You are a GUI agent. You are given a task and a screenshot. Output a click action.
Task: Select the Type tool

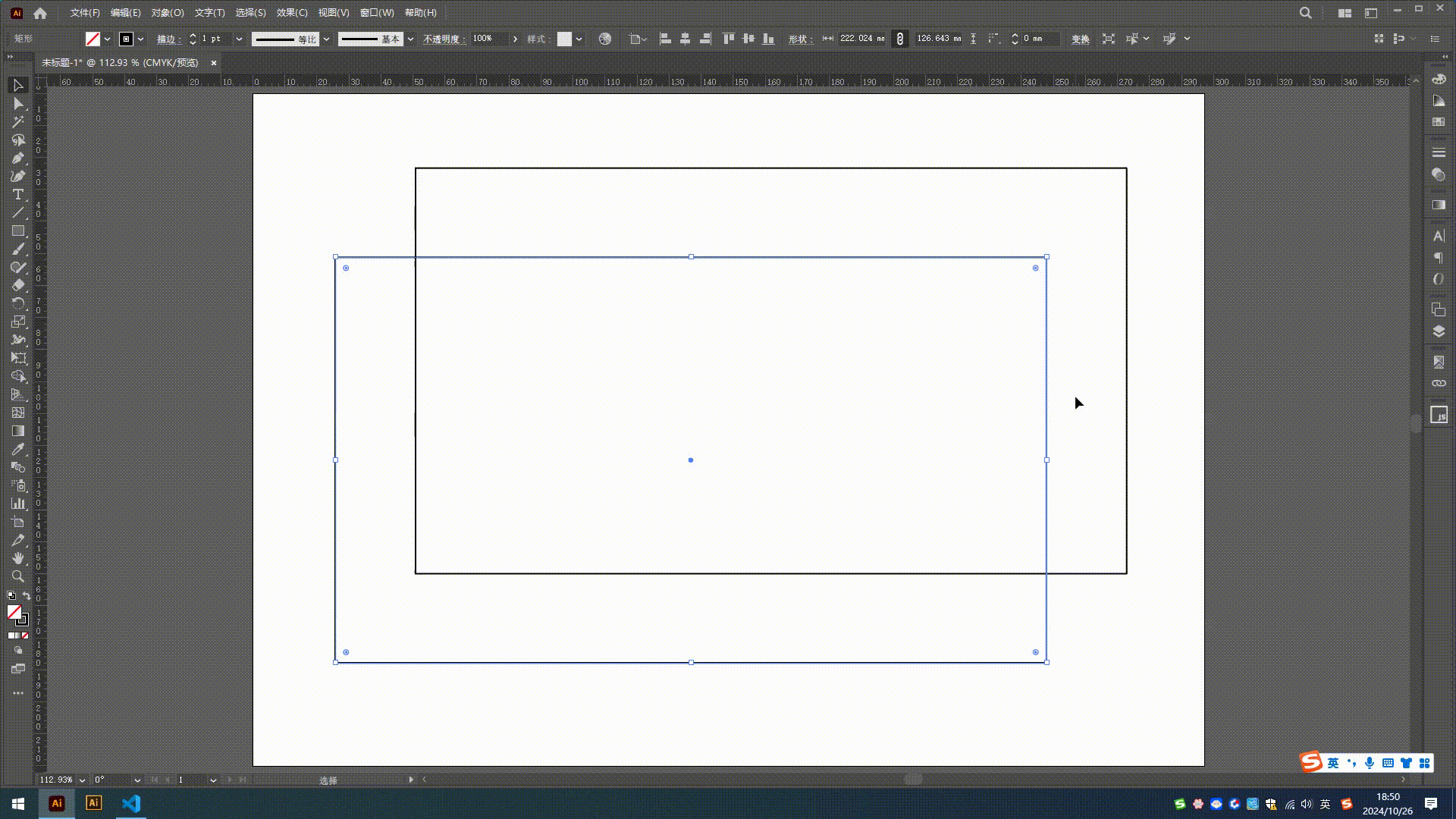[18, 195]
